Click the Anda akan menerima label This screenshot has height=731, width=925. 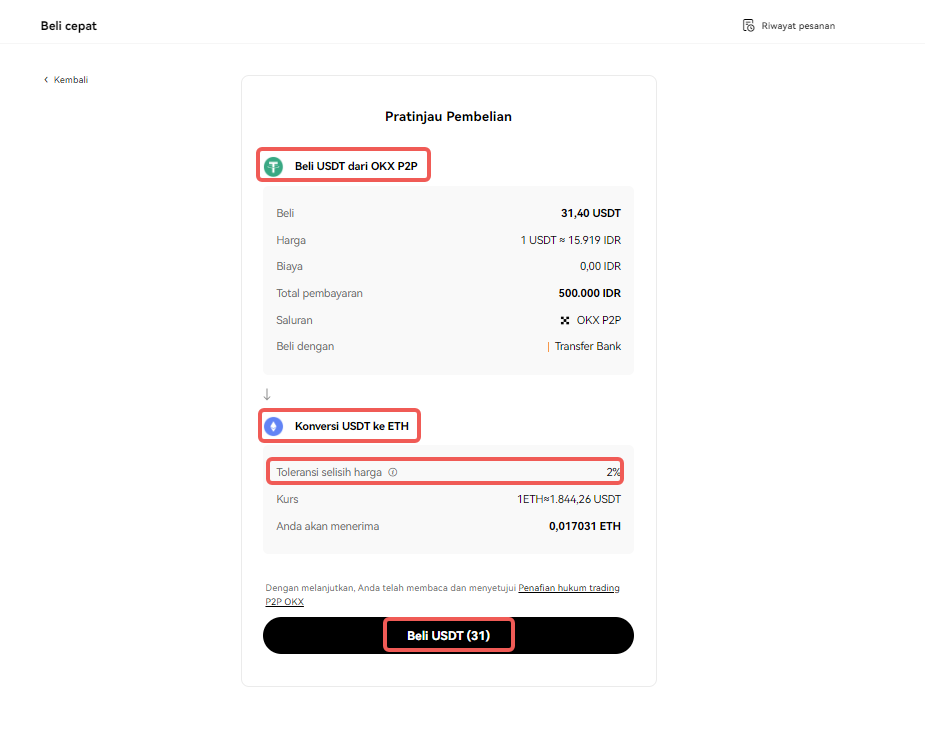pyautogui.click(x=327, y=526)
